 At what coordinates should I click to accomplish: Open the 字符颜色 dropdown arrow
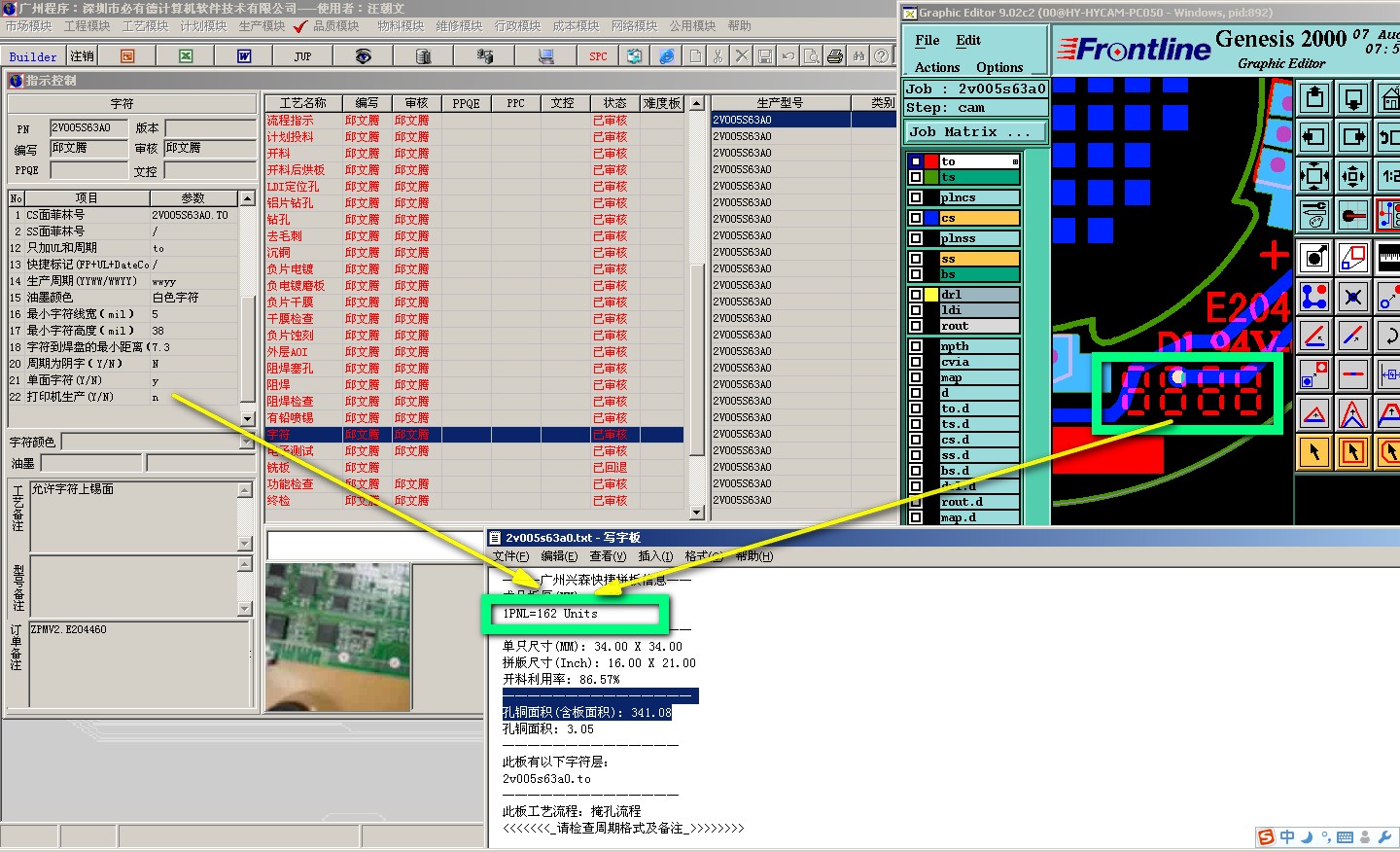point(247,442)
